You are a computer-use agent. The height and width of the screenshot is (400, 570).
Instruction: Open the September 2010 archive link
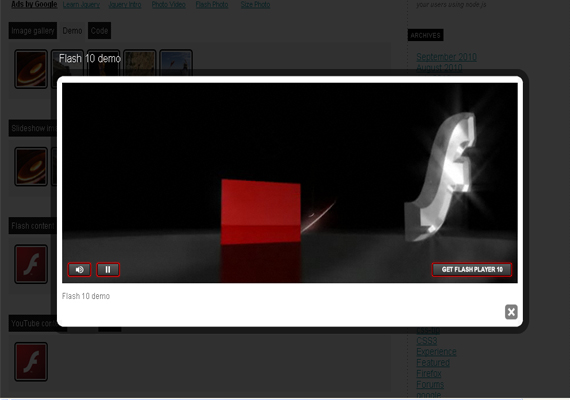coord(446,57)
